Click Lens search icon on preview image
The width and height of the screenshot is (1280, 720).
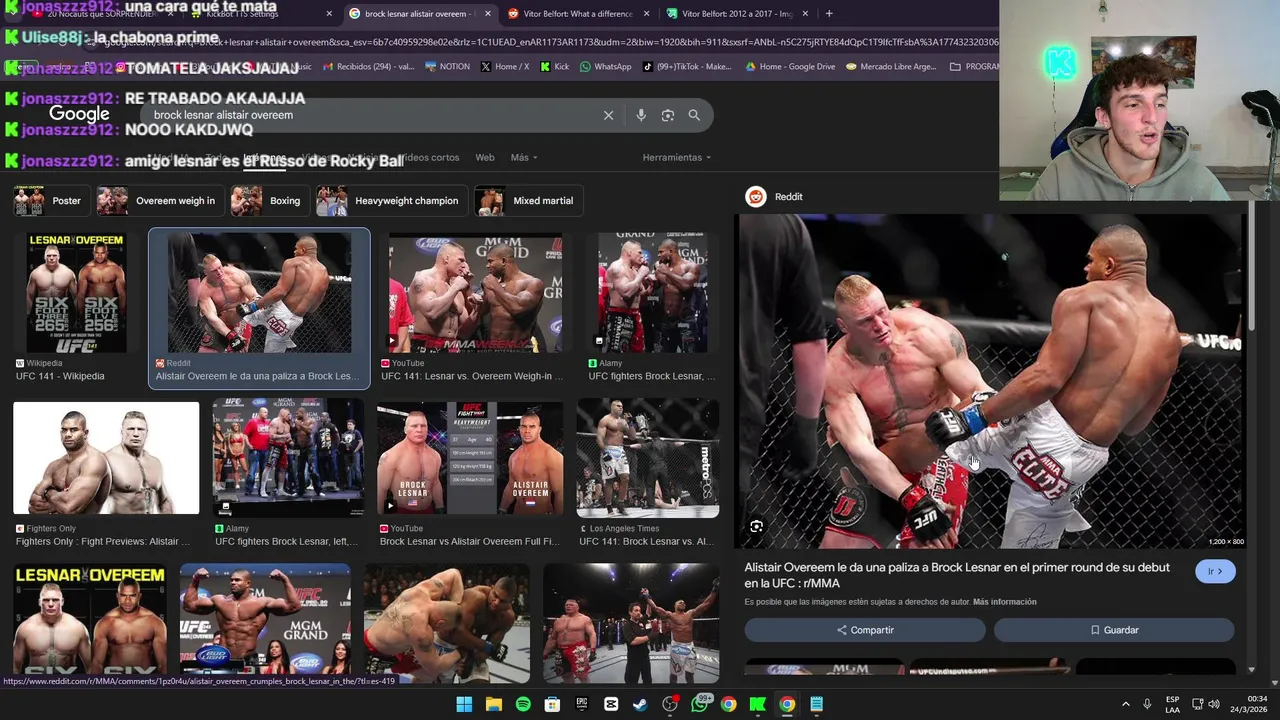pos(757,526)
